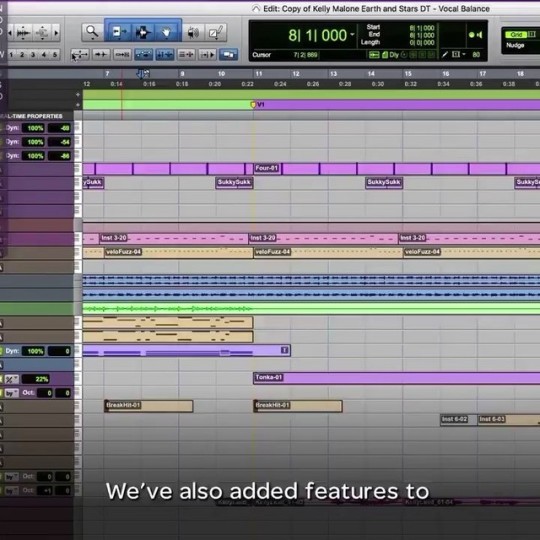This screenshot has width=540, height=540.
Task: Recall zoom preset 1
Action: 11,54
